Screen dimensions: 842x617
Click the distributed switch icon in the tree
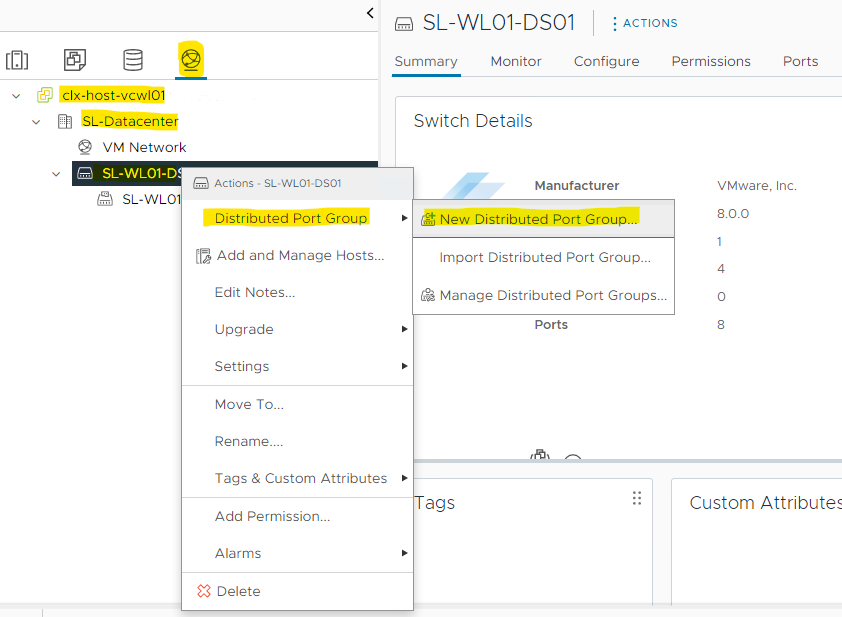(x=85, y=173)
